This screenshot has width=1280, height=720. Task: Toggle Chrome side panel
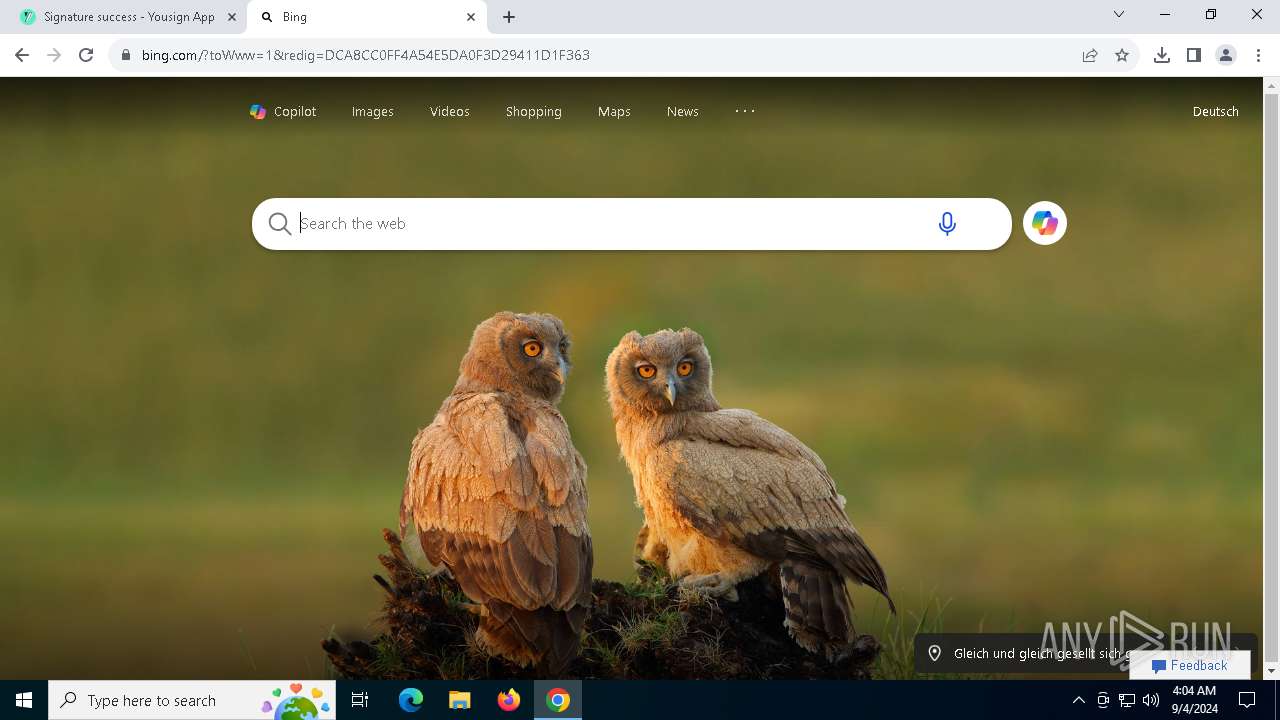1194,55
